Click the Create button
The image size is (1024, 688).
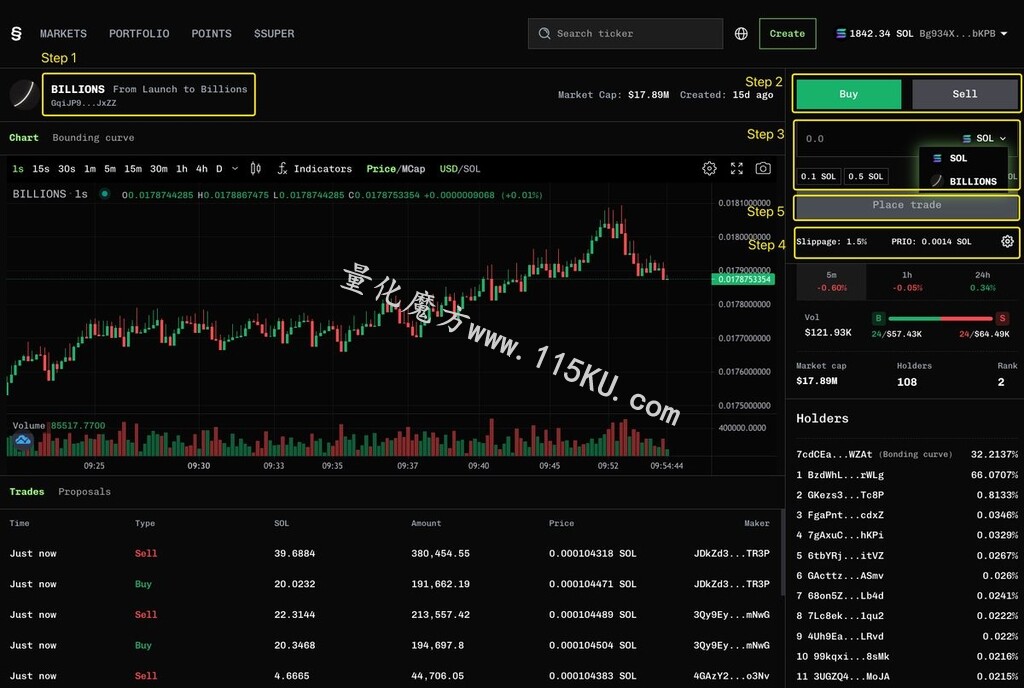click(x=788, y=33)
